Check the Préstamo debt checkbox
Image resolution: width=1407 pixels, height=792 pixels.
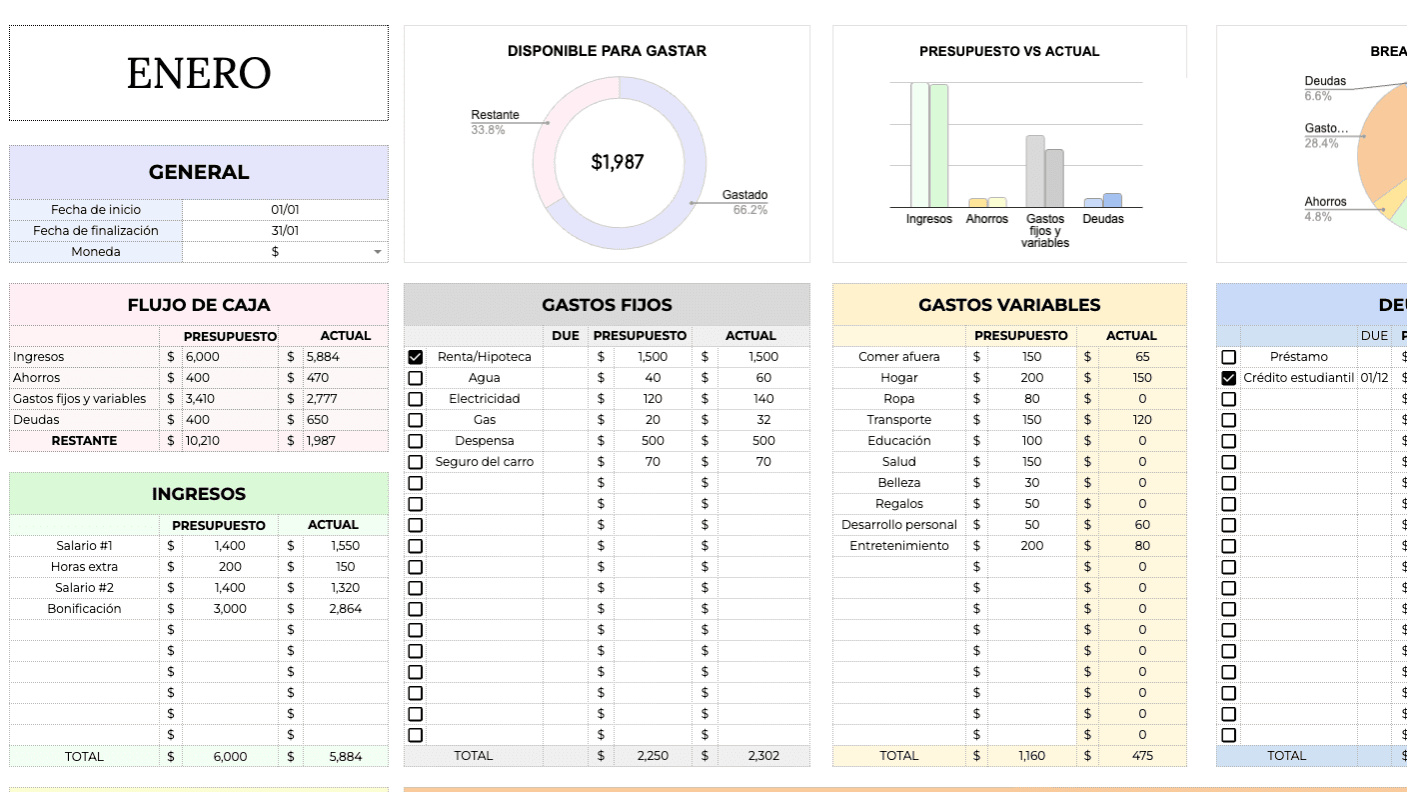pyautogui.click(x=1229, y=357)
